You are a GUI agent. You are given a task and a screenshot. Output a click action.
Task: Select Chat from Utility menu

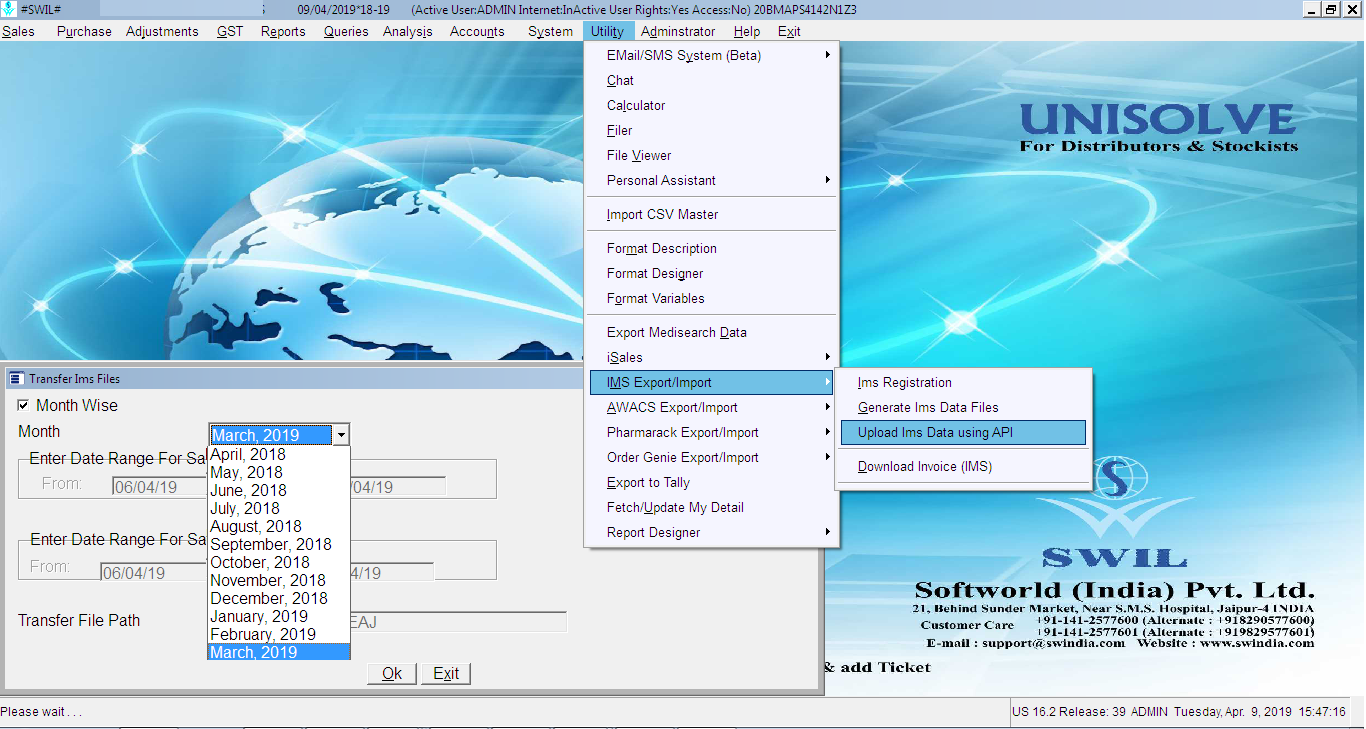point(712,80)
